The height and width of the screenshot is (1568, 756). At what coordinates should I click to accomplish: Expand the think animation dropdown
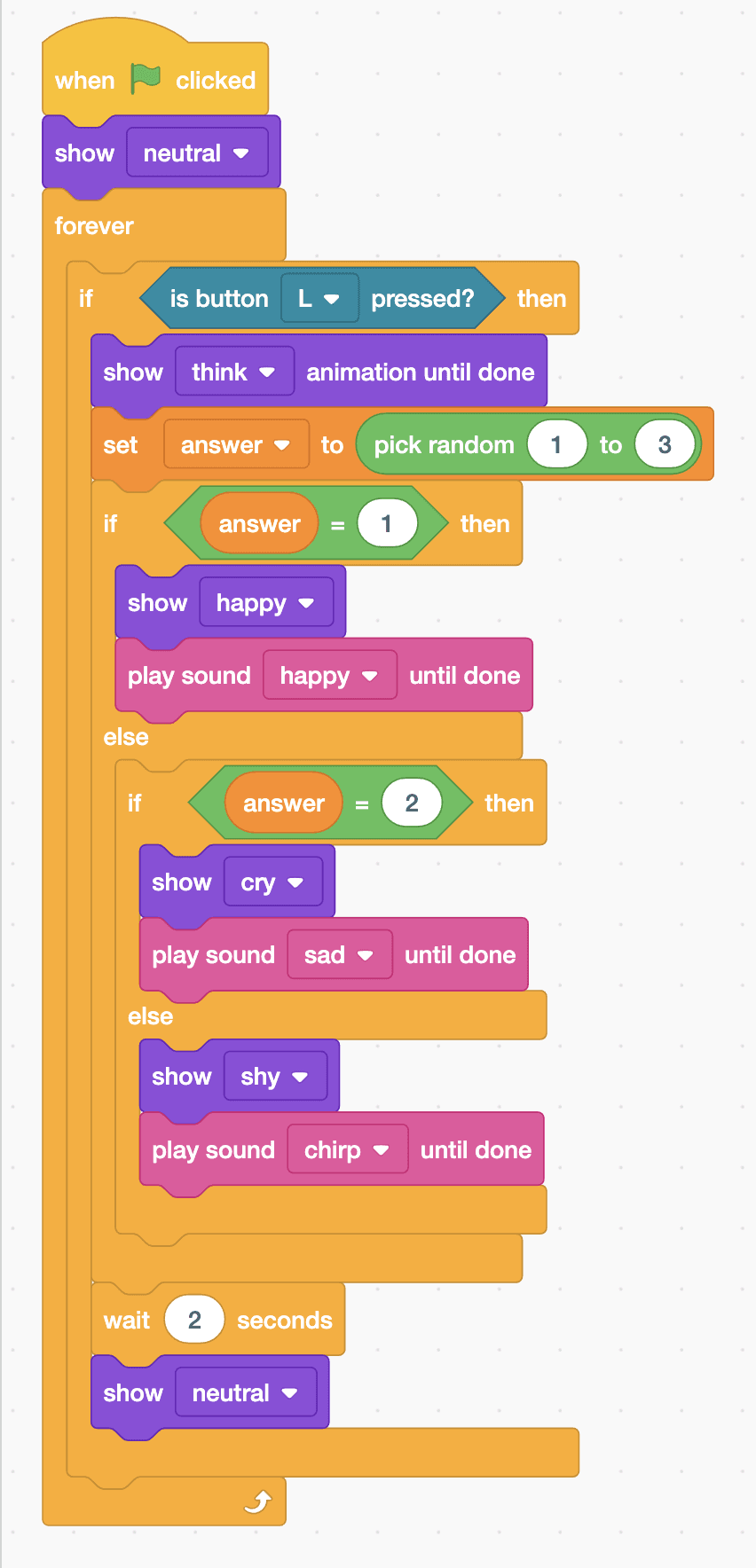[234, 371]
